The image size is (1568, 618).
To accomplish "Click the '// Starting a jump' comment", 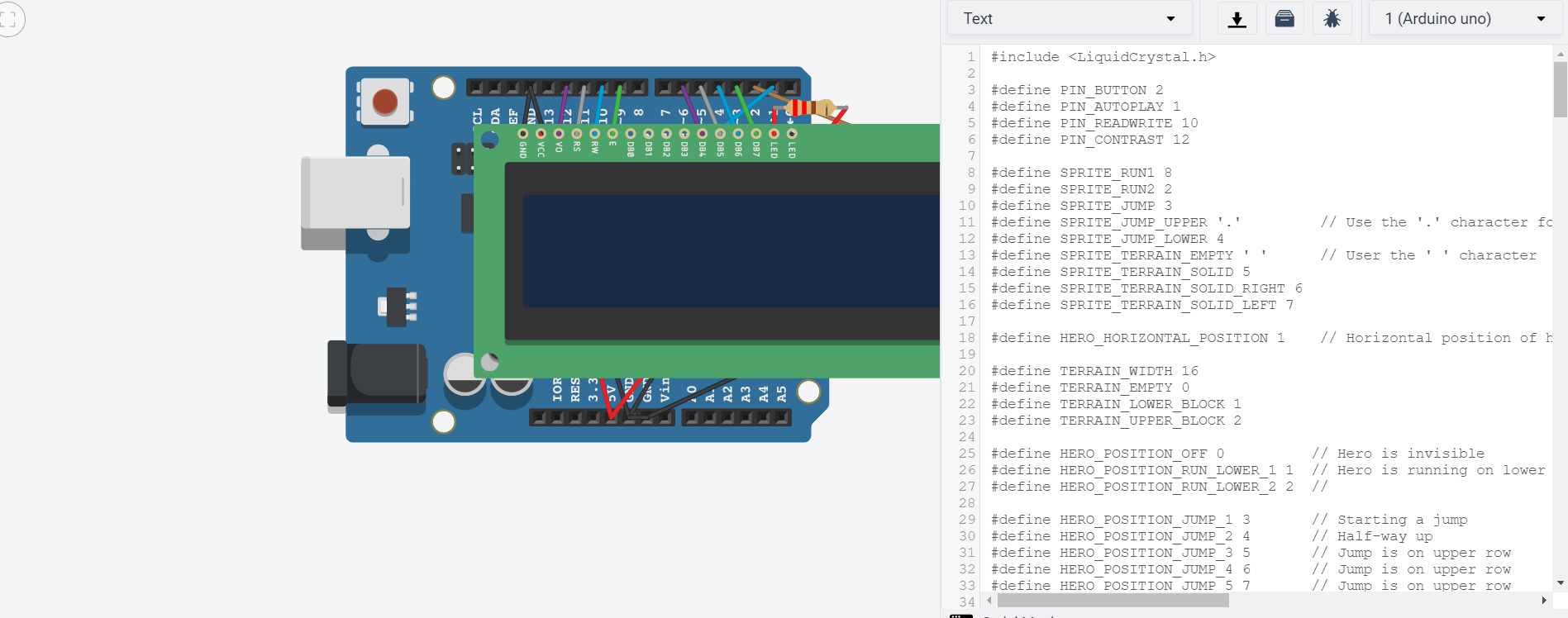I will pyautogui.click(x=1389, y=520).
